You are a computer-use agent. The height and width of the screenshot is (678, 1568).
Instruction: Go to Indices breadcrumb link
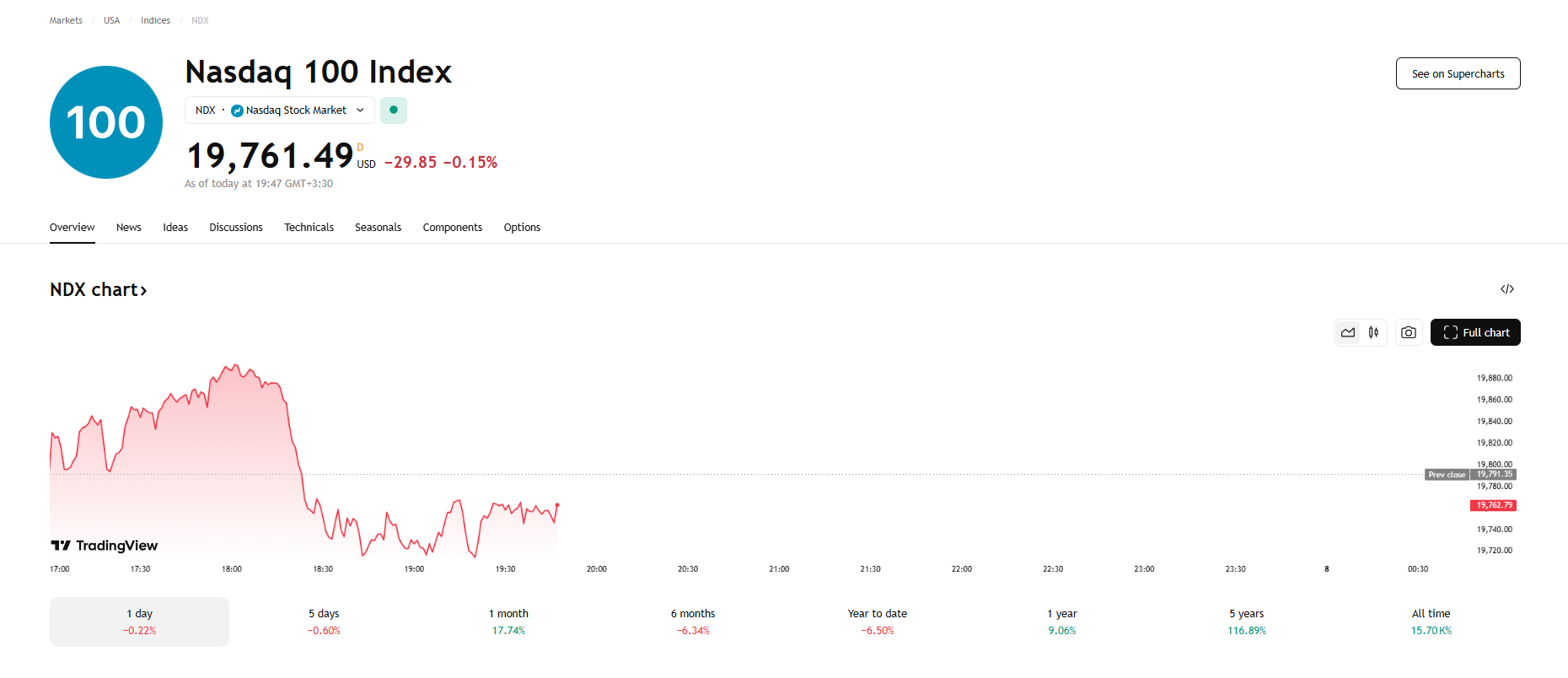pyautogui.click(x=155, y=20)
